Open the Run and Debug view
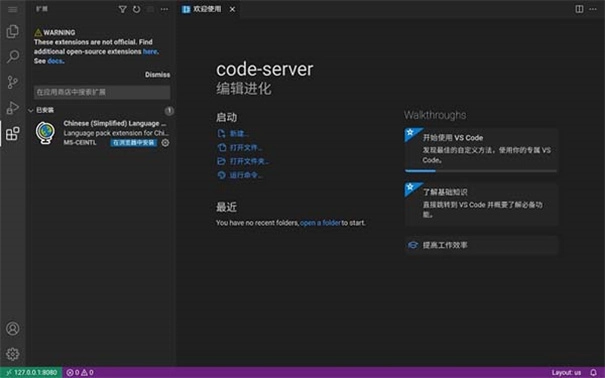Image resolution: width=605 pixels, height=378 pixels. point(12,108)
